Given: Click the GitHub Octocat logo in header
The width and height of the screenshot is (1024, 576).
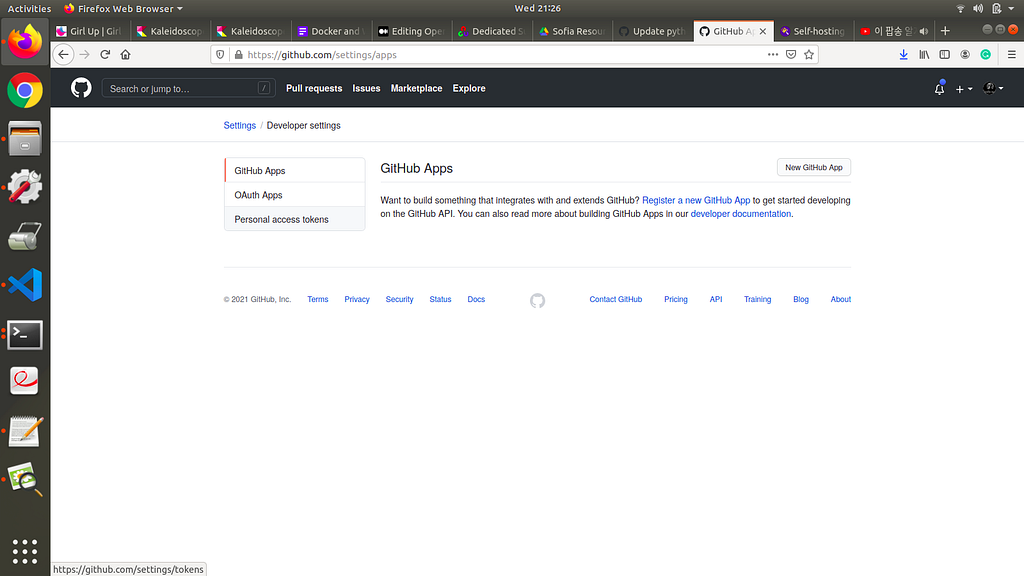Looking at the screenshot, I should (x=81, y=88).
